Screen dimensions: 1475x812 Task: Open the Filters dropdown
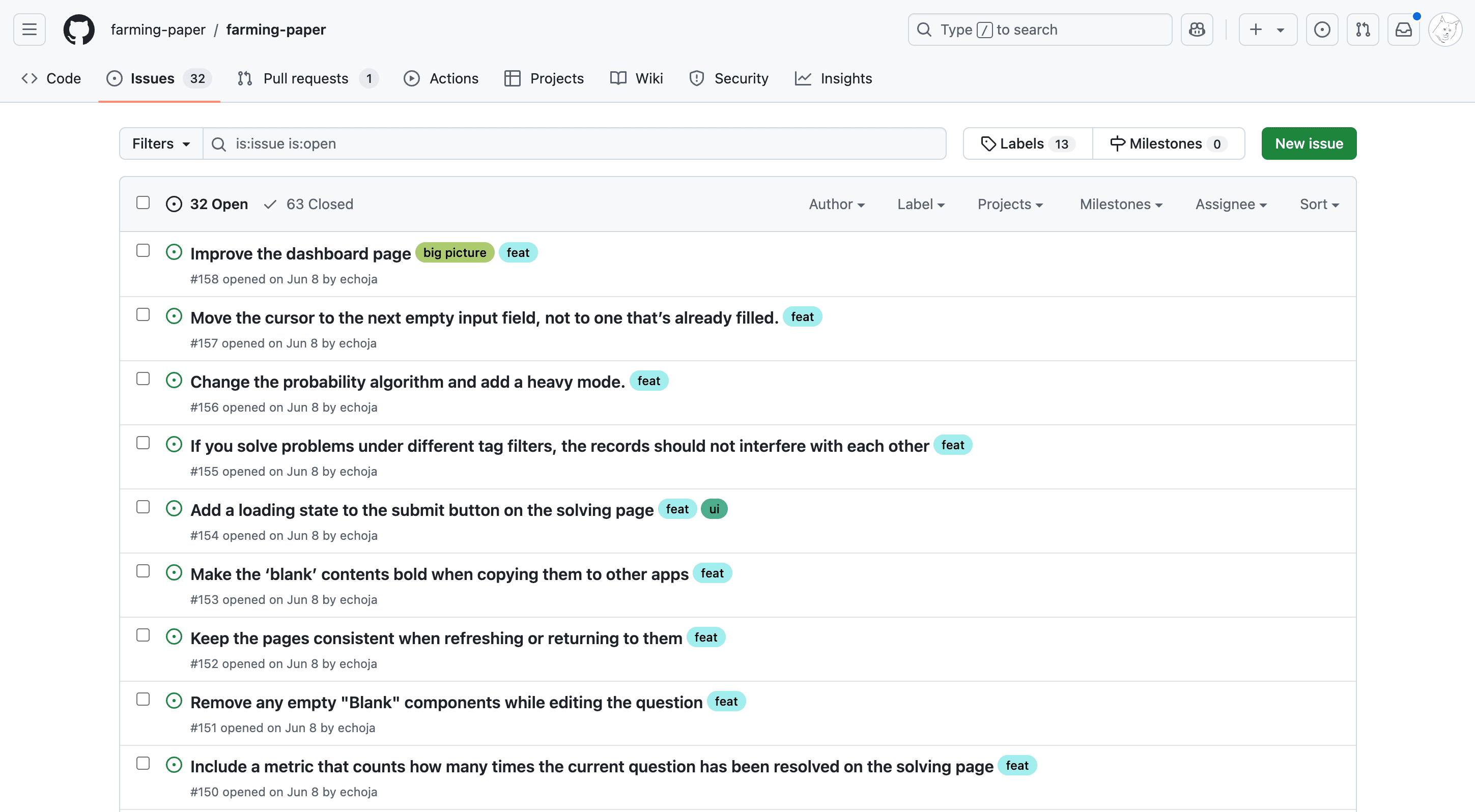point(160,143)
